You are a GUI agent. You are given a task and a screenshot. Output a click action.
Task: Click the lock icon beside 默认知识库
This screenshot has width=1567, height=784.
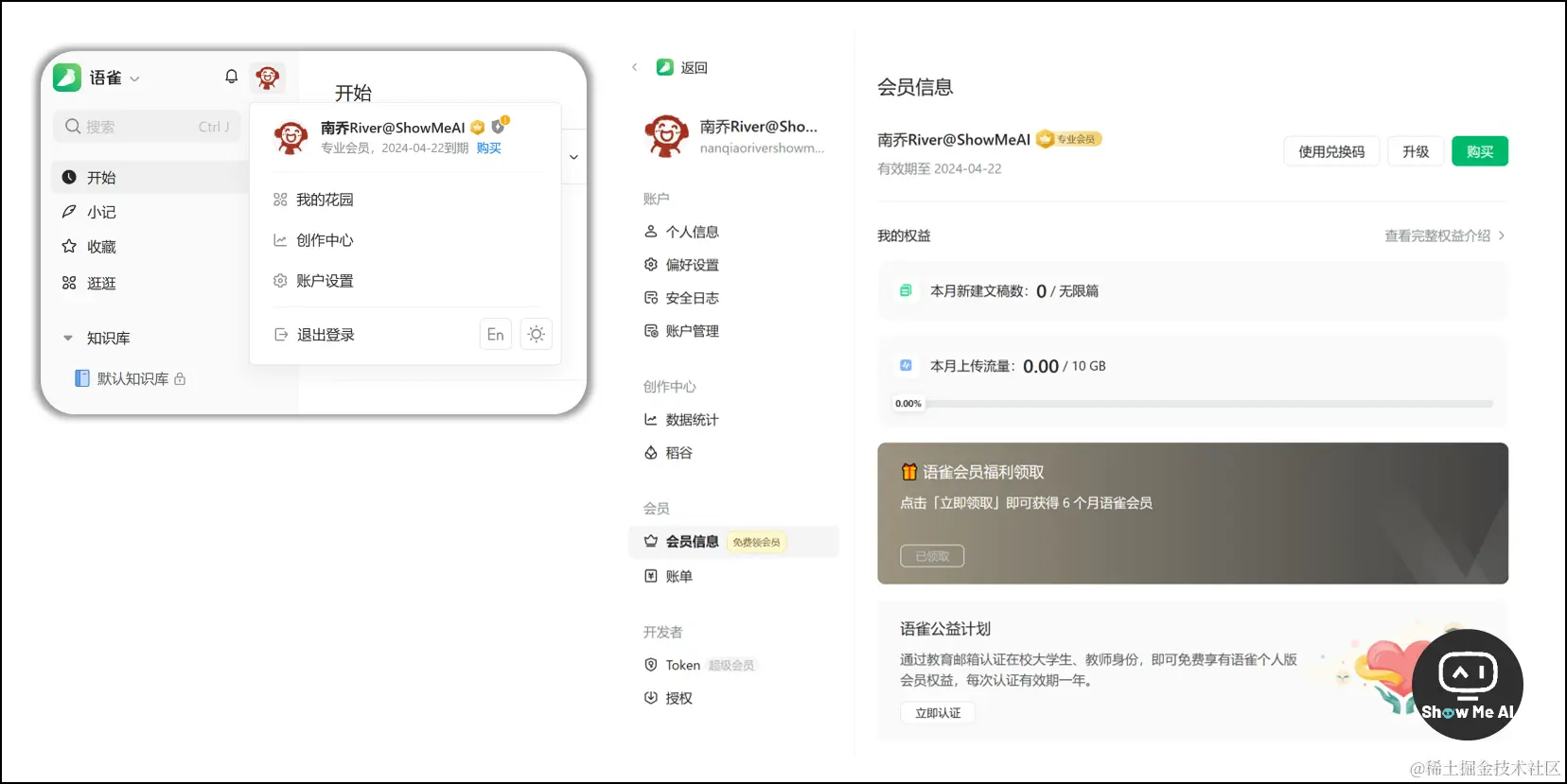point(180,379)
